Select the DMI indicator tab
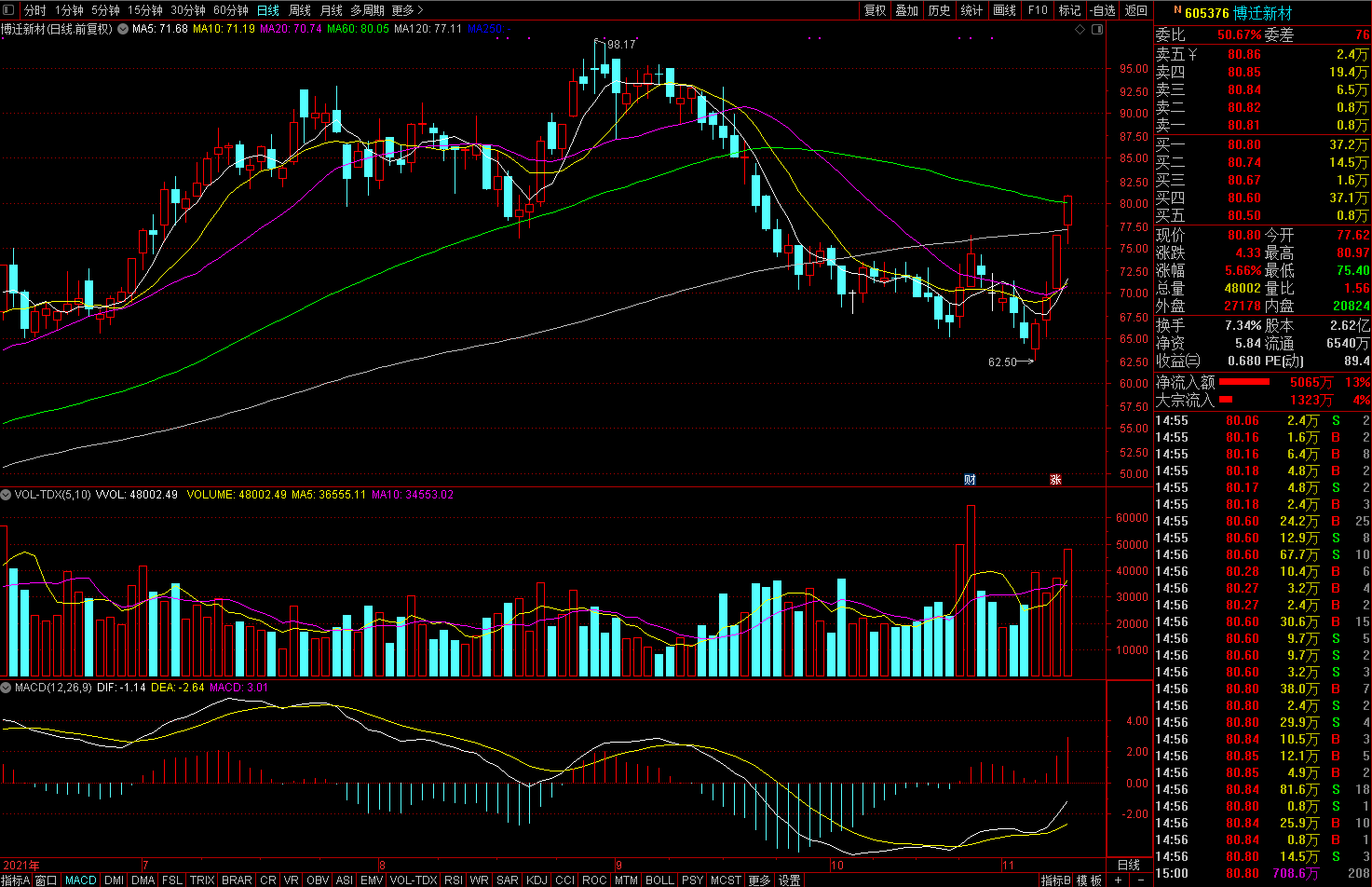The height and width of the screenshot is (887, 1372). point(115,880)
